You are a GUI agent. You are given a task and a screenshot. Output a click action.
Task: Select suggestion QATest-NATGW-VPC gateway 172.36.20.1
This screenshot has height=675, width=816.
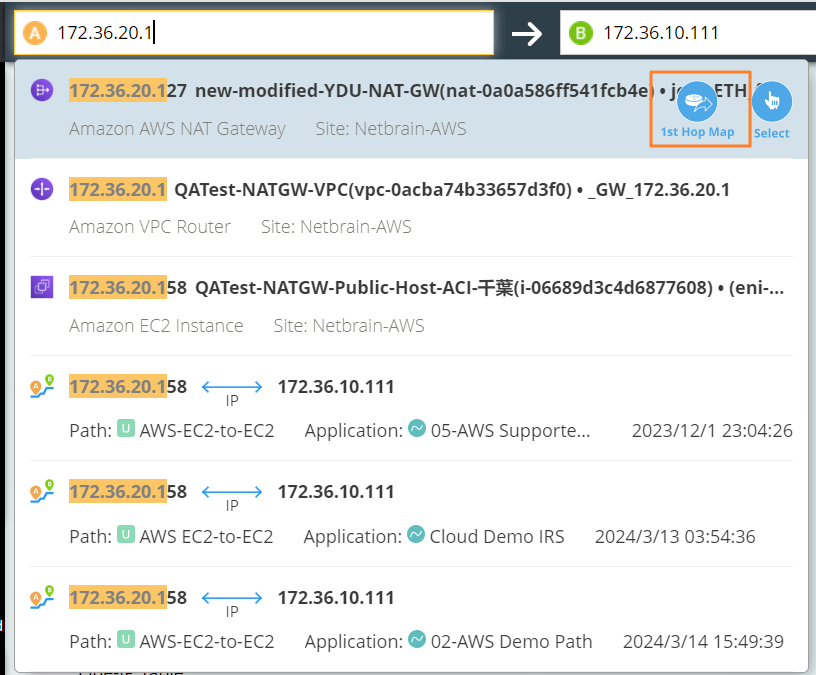pyautogui.click(x=411, y=208)
